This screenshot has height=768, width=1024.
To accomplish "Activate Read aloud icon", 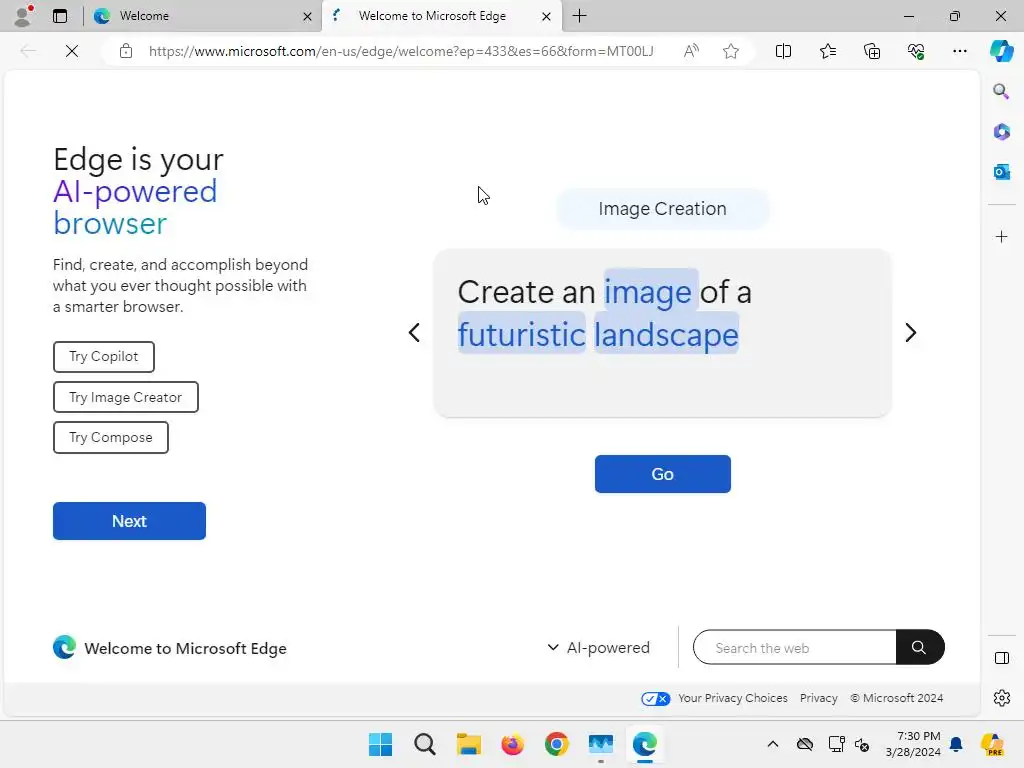I will click(x=691, y=51).
